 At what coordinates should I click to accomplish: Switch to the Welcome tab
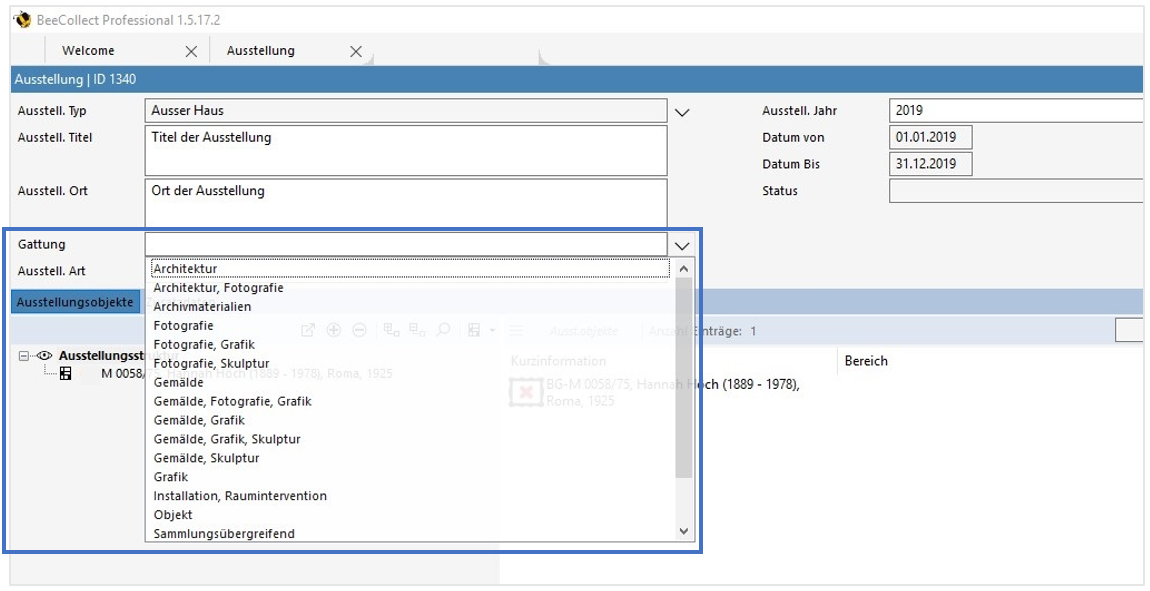point(88,51)
